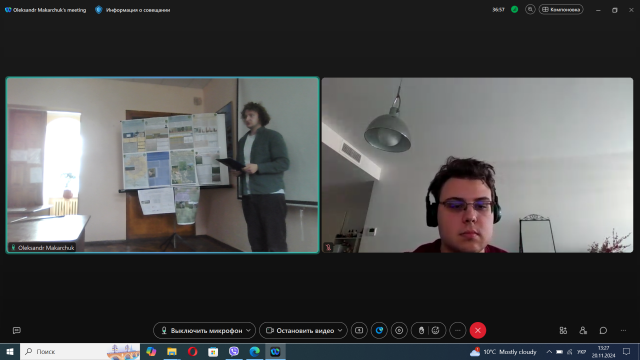The image size is (640, 360).
Task: Click the zoom magnifier icon in title bar
Action: (x=530, y=9)
